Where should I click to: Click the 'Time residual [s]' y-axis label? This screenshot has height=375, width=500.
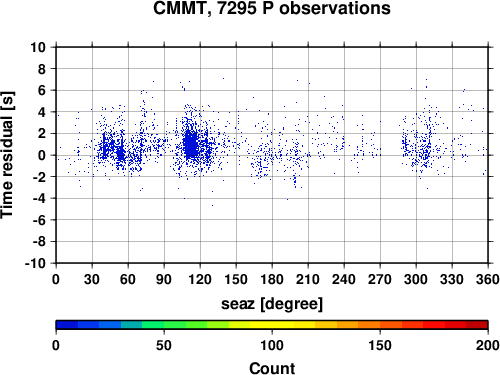(x=7, y=155)
